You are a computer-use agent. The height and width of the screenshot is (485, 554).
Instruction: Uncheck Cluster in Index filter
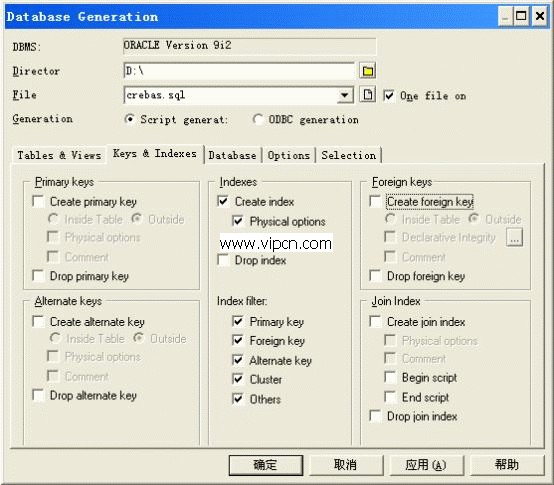238,379
